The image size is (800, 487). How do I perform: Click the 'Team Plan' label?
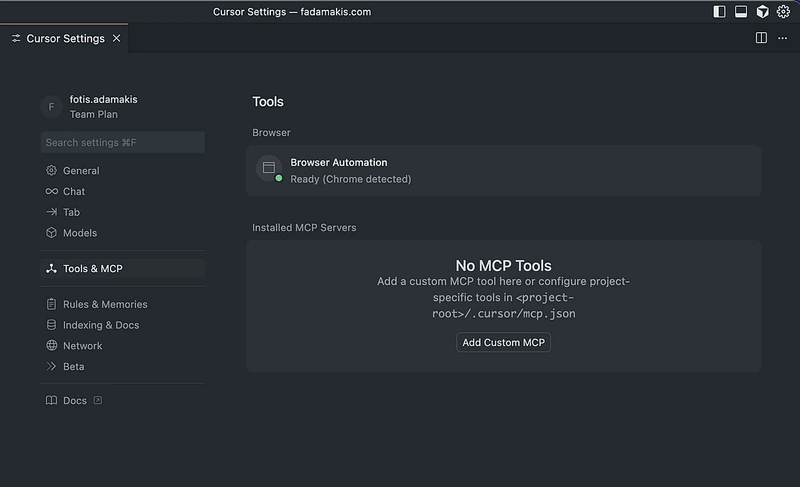pyautogui.click(x=94, y=115)
